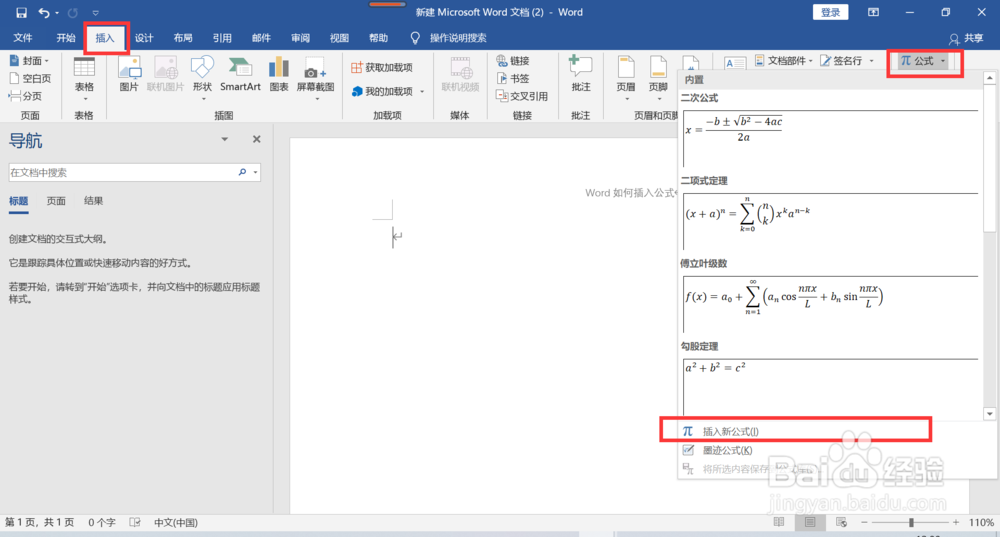
Task: Select the 审阅 ribbon tab
Action: click(x=300, y=38)
